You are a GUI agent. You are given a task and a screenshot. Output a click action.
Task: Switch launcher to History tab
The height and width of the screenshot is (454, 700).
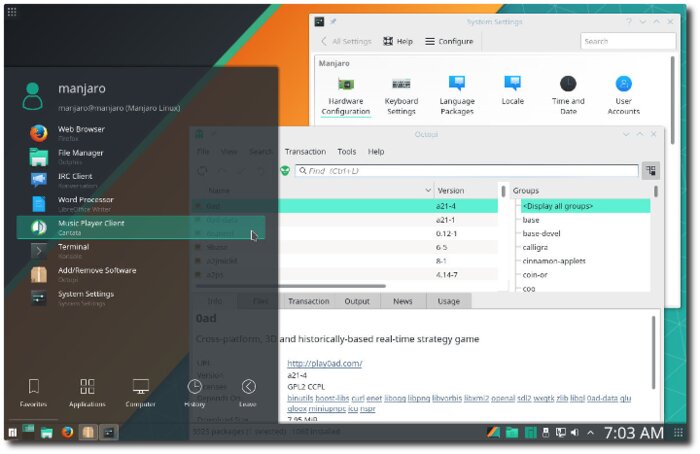(x=195, y=393)
